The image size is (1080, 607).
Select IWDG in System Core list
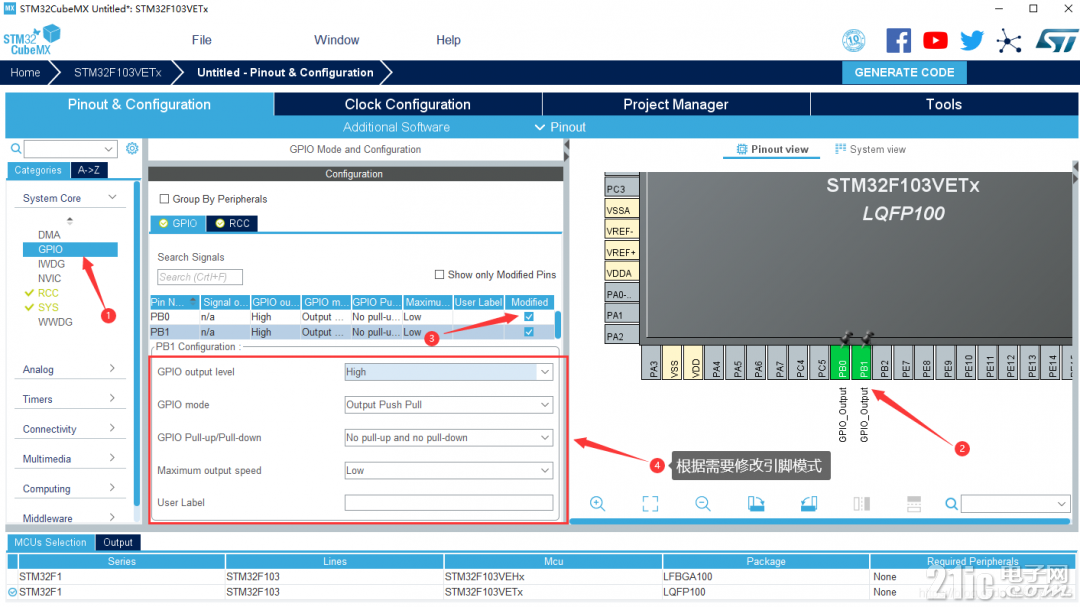pyautogui.click(x=52, y=264)
